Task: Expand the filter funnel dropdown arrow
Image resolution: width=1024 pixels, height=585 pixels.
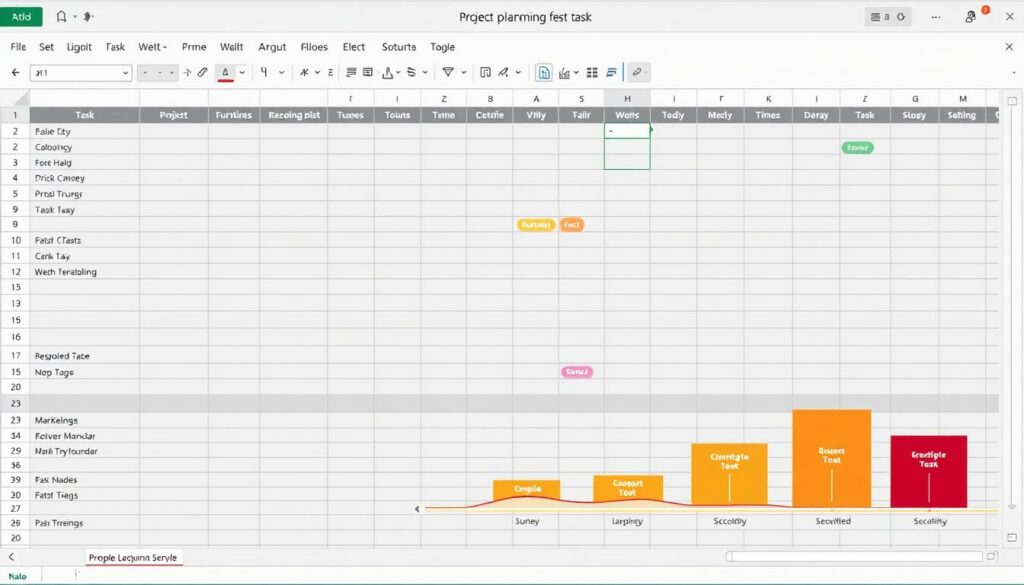Action: [464, 72]
